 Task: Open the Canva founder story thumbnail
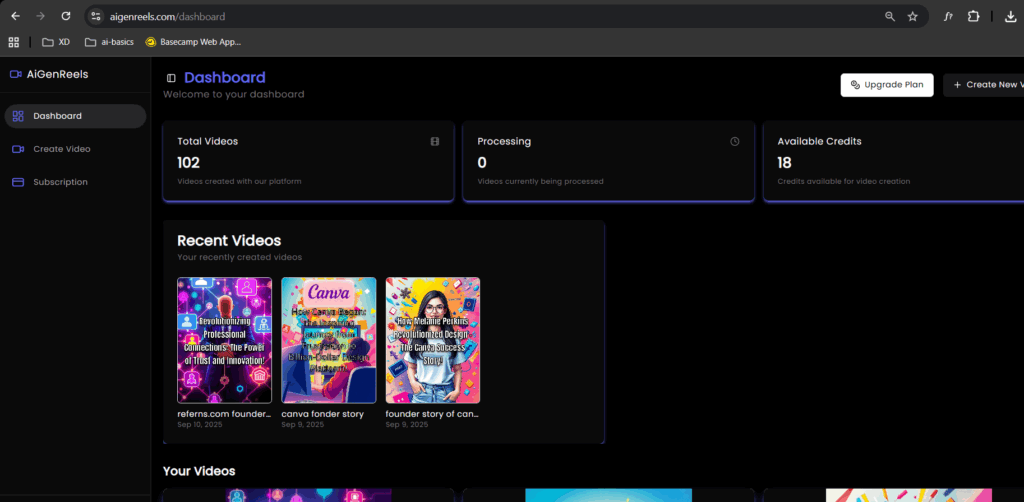pyautogui.click(x=329, y=340)
